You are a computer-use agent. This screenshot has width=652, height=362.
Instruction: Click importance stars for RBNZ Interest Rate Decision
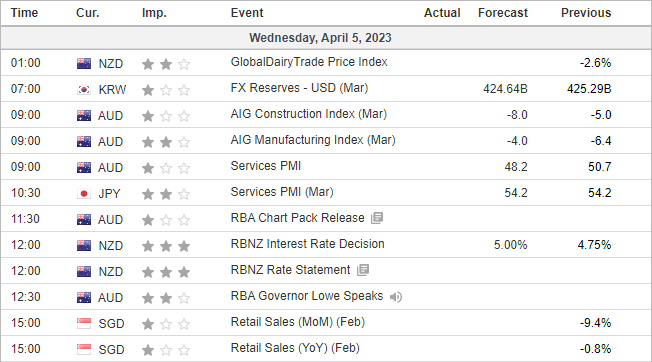pos(166,246)
